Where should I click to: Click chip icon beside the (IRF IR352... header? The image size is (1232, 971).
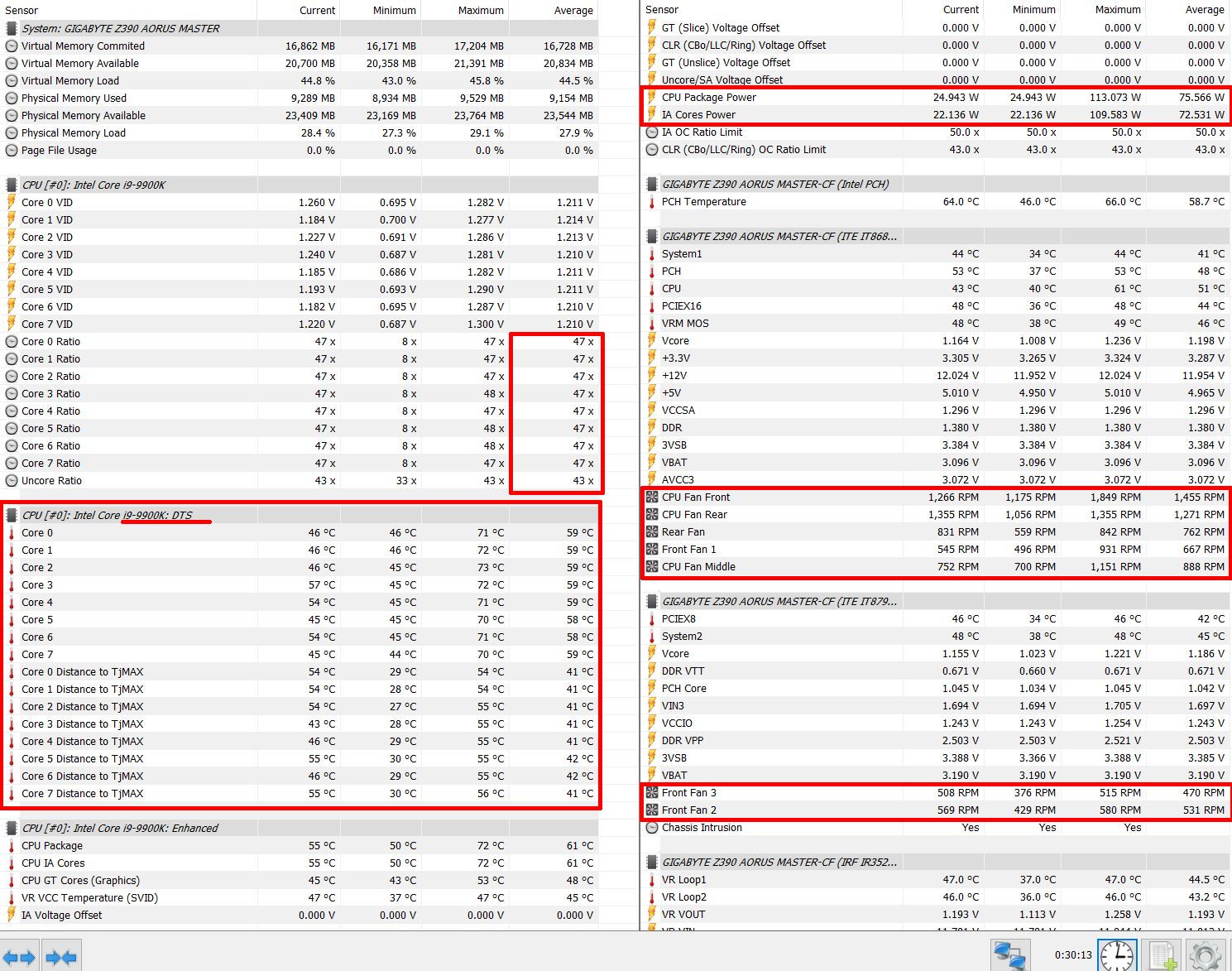pyautogui.click(x=652, y=862)
